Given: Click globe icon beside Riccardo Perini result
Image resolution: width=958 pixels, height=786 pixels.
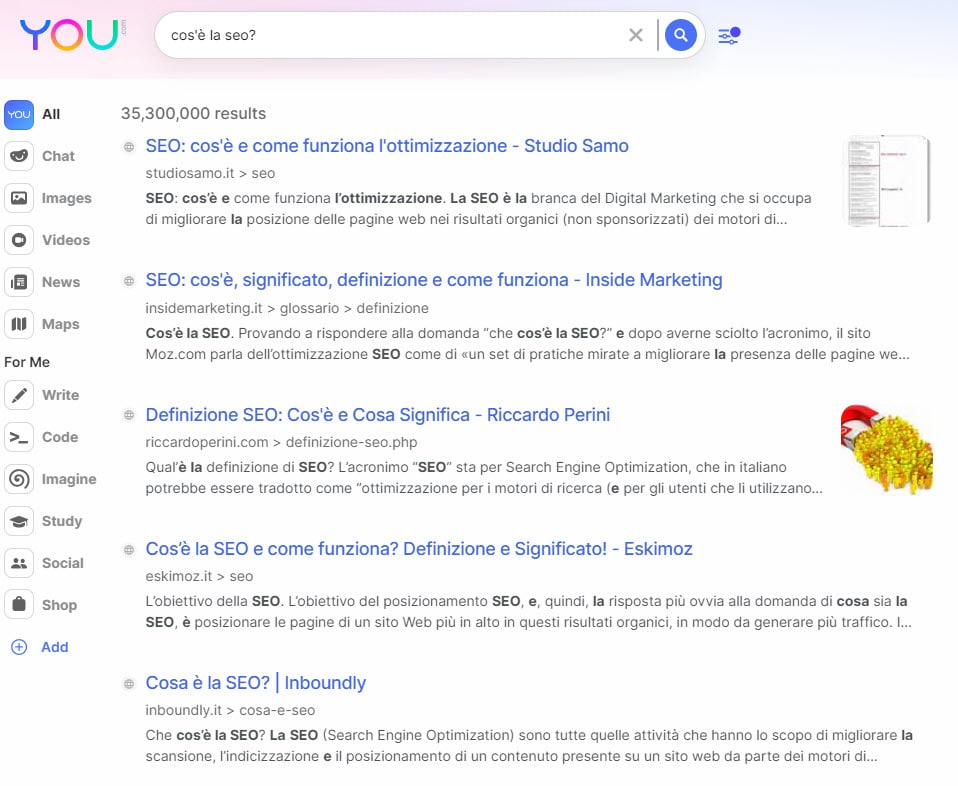Looking at the screenshot, I should click(x=129, y=415).
